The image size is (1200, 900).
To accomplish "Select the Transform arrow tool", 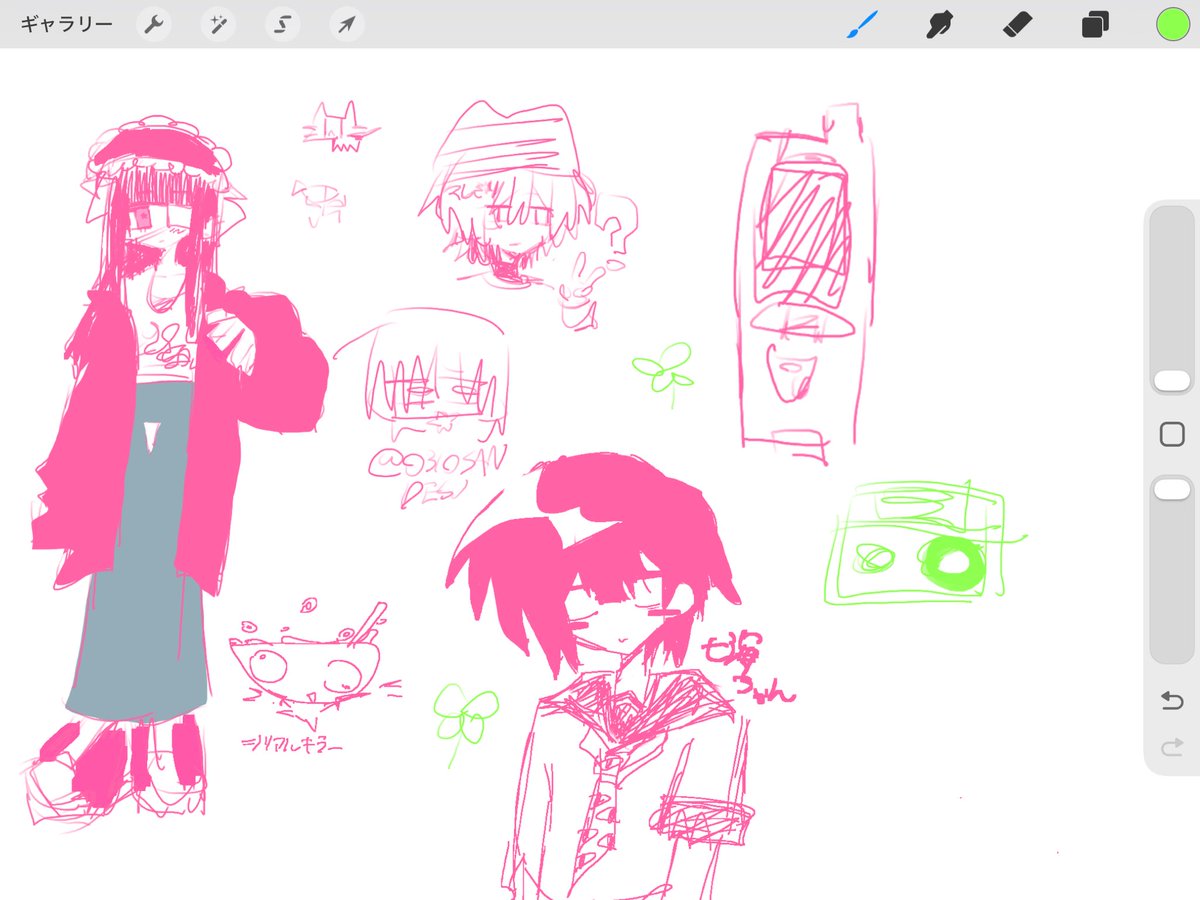I will [347, 25].
